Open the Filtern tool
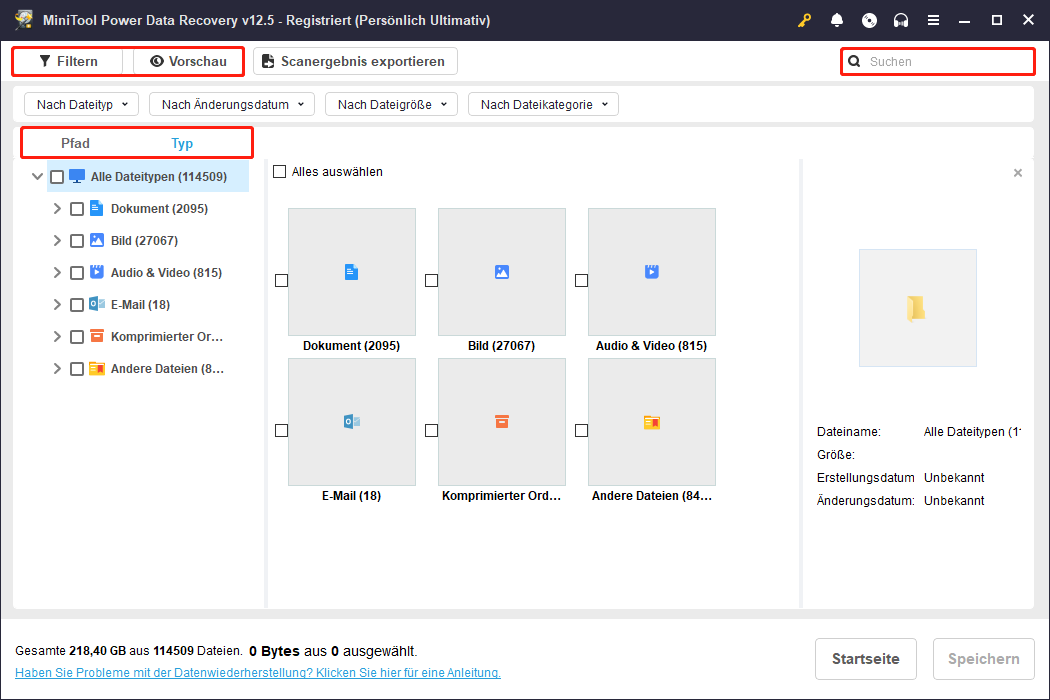Image resolution: width=1050 pixels, height=700 pixels. (x=68, y=61)
